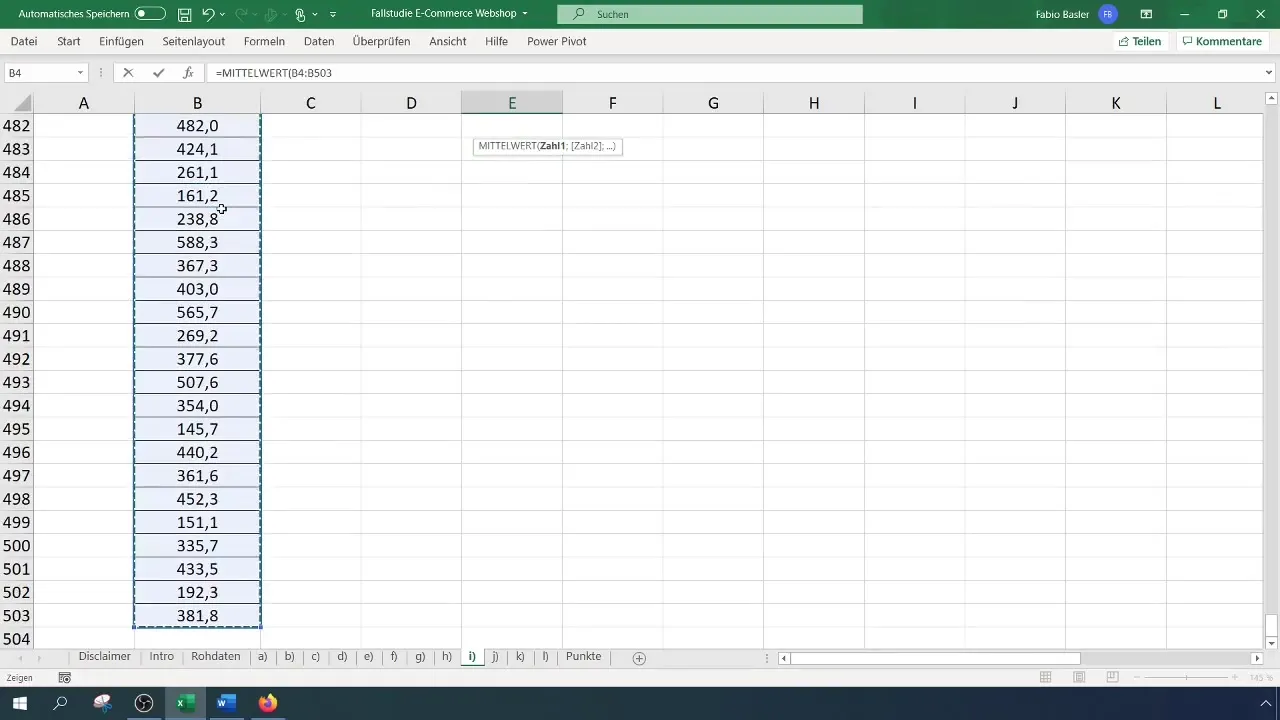Switch to Page Break Preview icon
This screenshot has height=720, width=1280.
pyautogui.click(x=1112, y=678)
